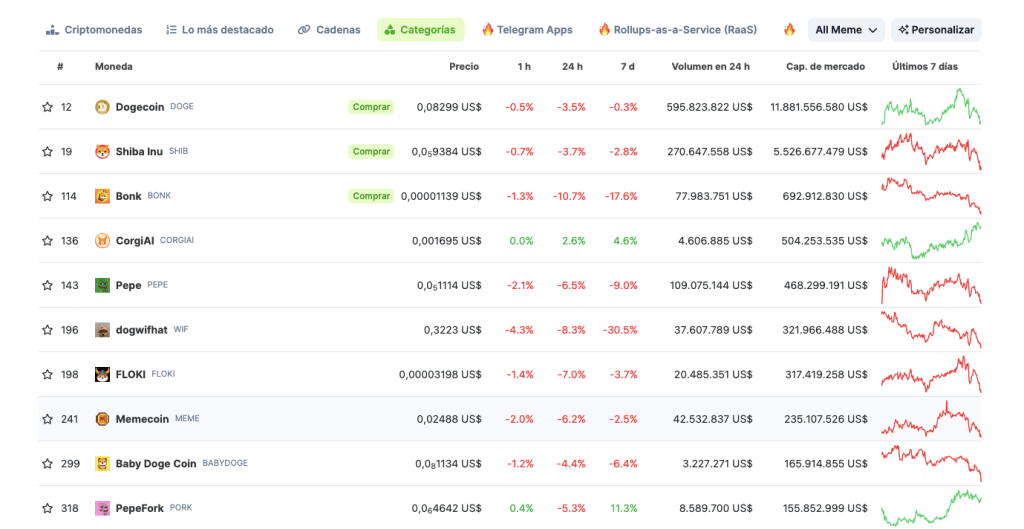Click the Shiba Inu coin logo
The image size is (1024, 529).
point(102,152)
